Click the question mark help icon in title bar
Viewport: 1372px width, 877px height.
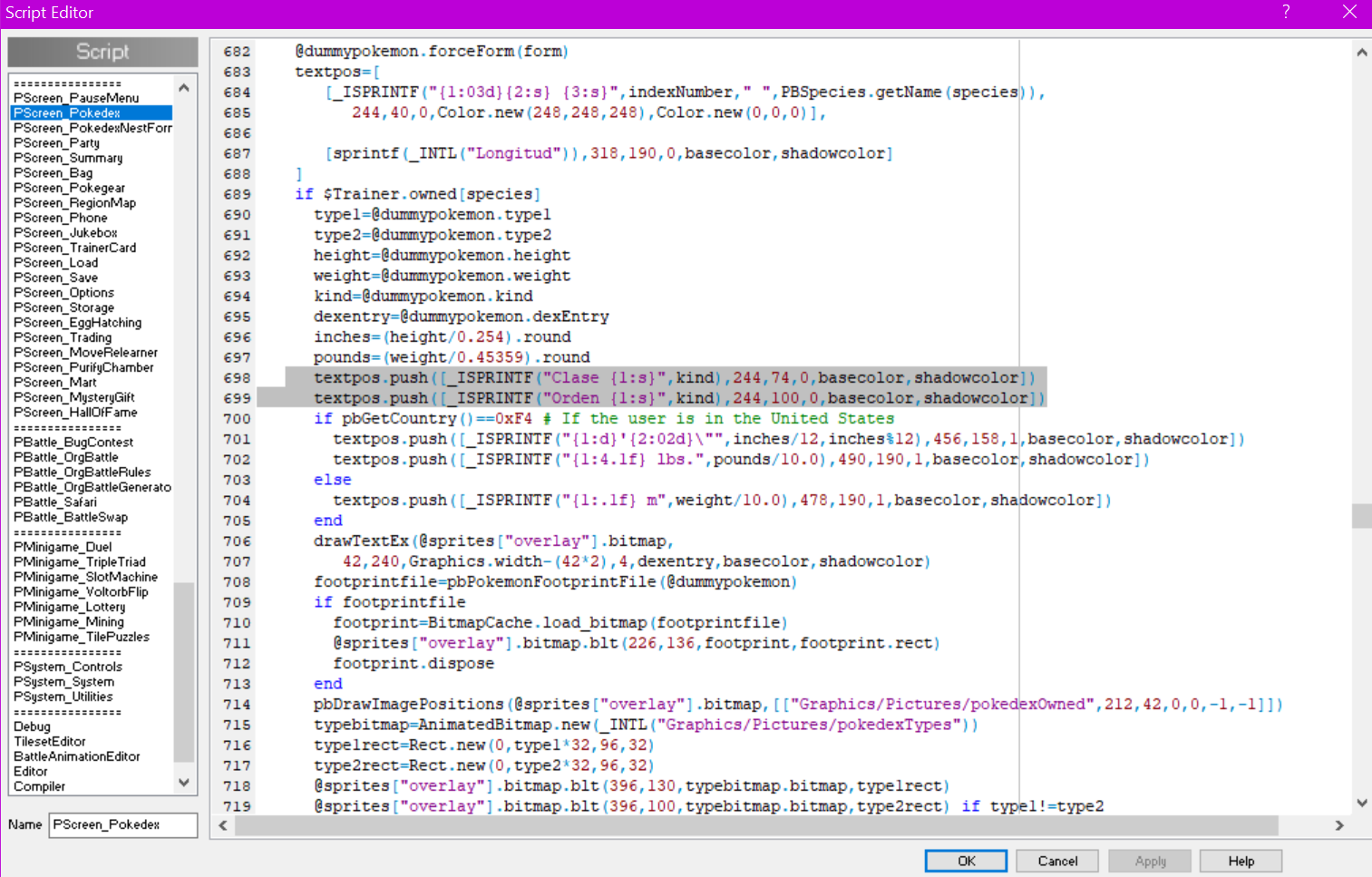tap(1286, 12)
